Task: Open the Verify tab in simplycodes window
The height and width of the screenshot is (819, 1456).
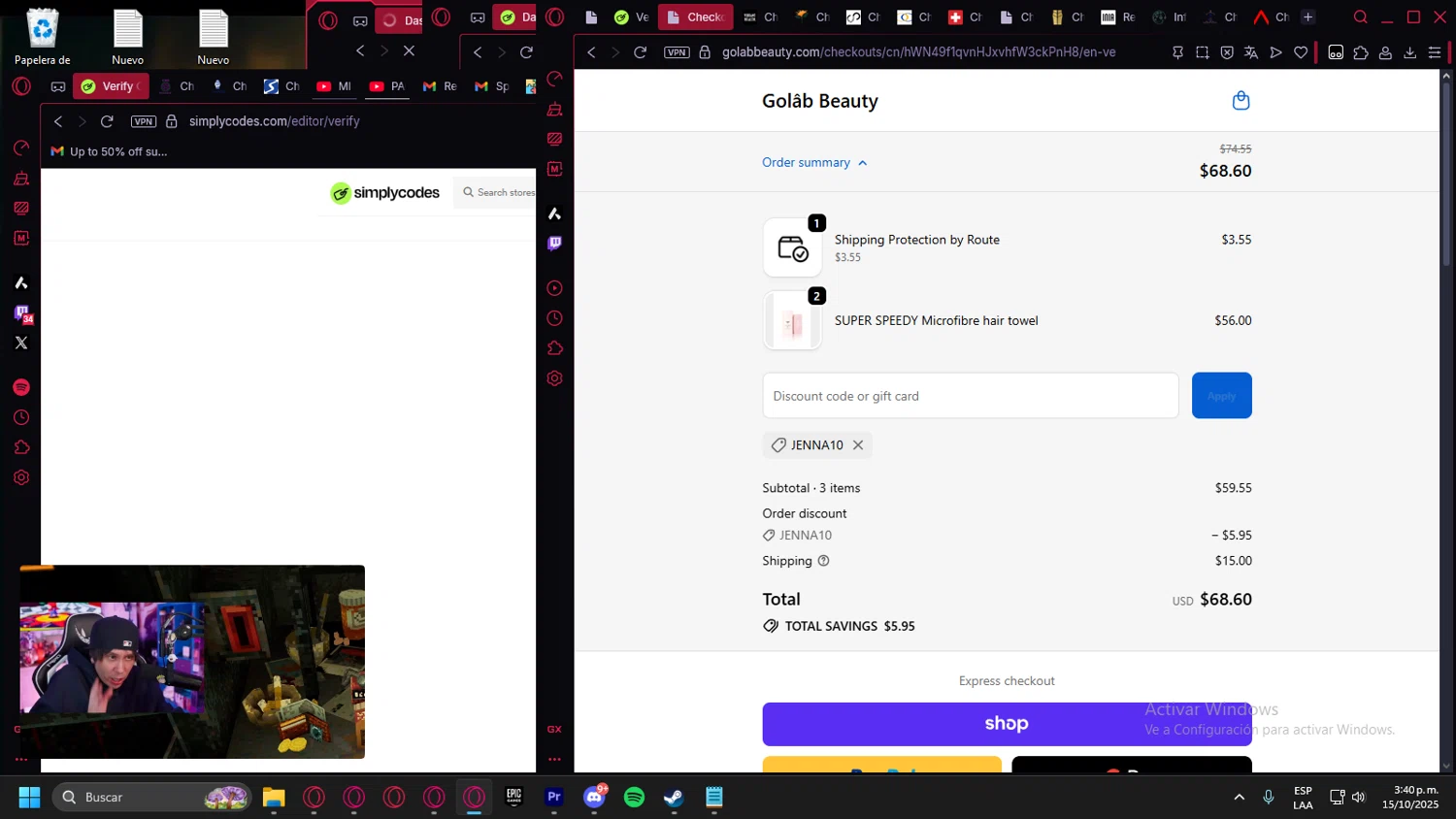Action: [111, 86]
